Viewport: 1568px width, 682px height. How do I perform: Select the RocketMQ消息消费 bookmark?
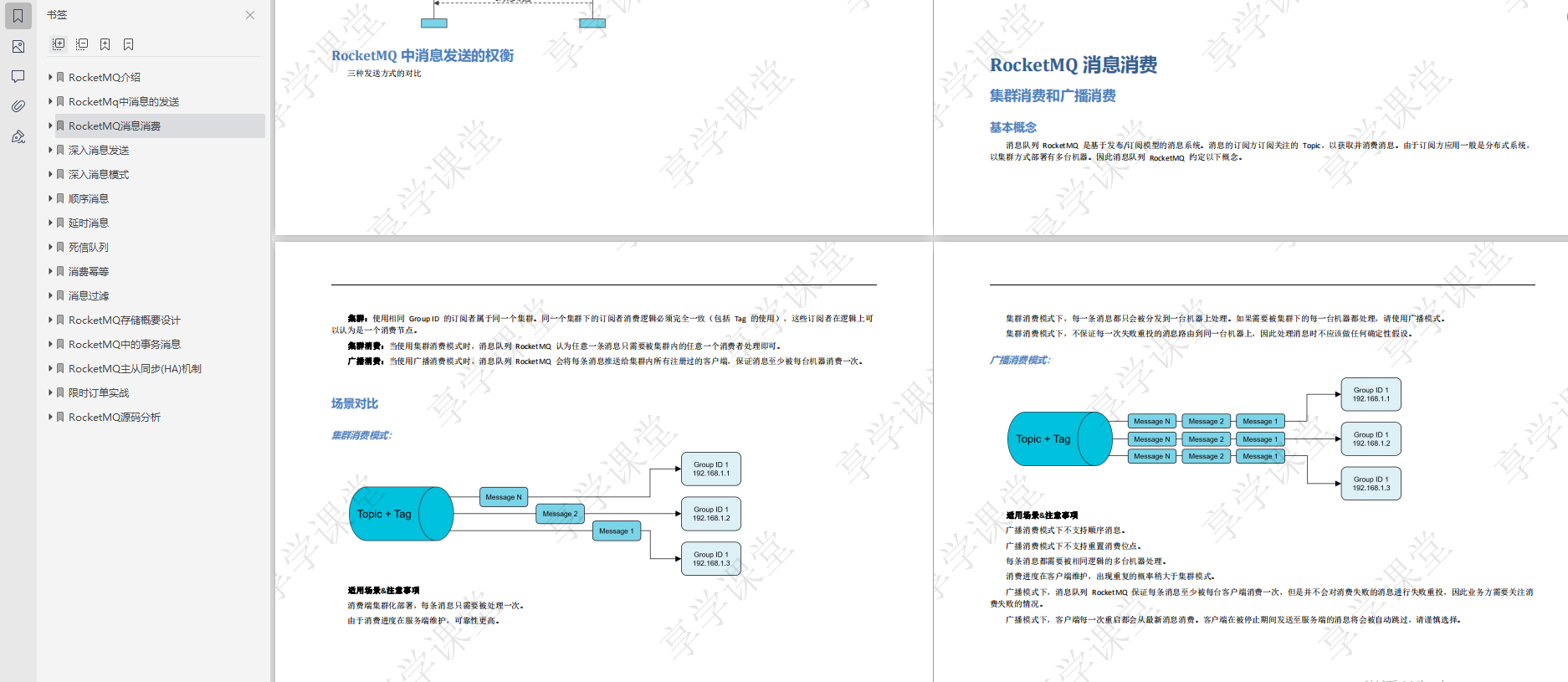[x=115, y=126]
